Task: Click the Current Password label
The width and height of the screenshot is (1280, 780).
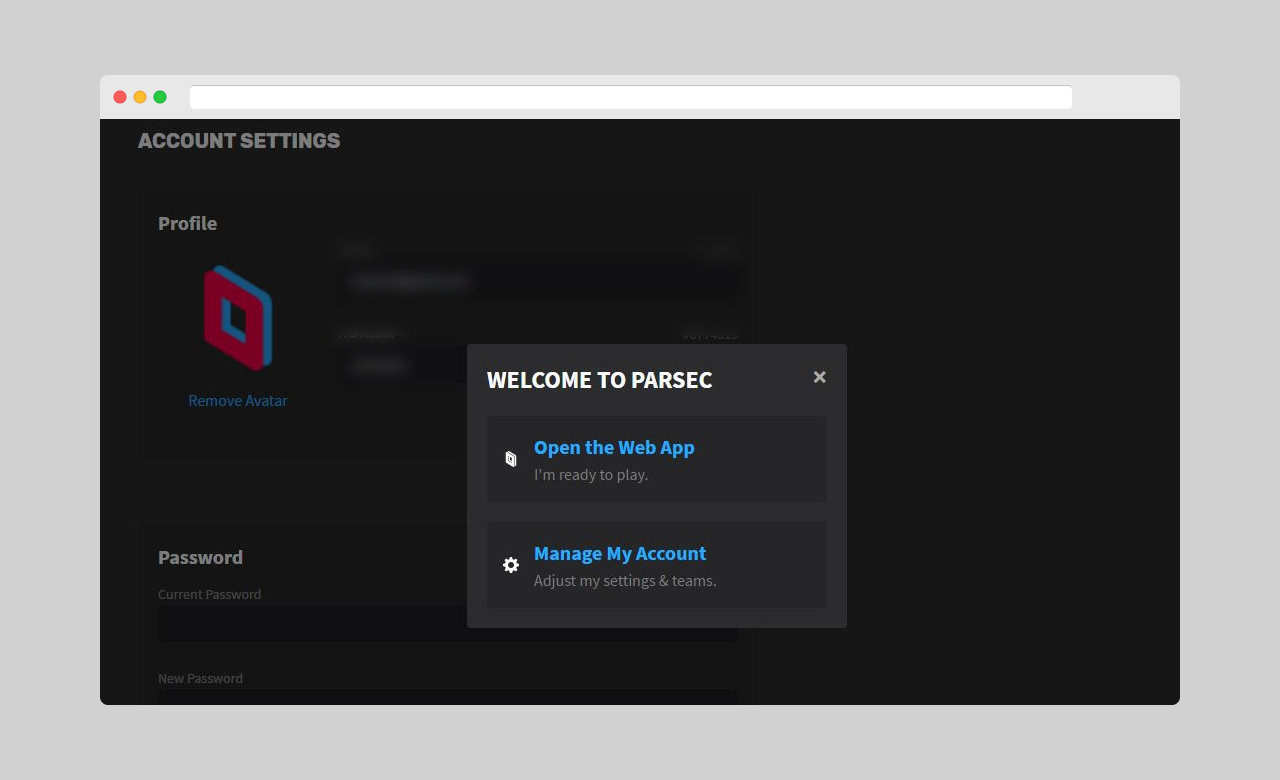Action: [210, 595]
